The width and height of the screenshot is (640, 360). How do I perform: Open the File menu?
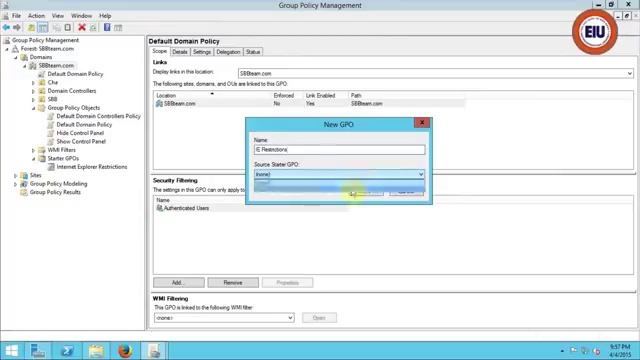tap(16, 16)
